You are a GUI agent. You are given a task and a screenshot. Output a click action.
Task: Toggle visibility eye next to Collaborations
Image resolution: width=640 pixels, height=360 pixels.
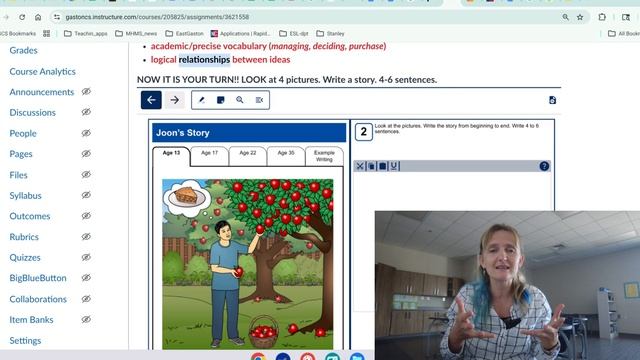point(86,299)
